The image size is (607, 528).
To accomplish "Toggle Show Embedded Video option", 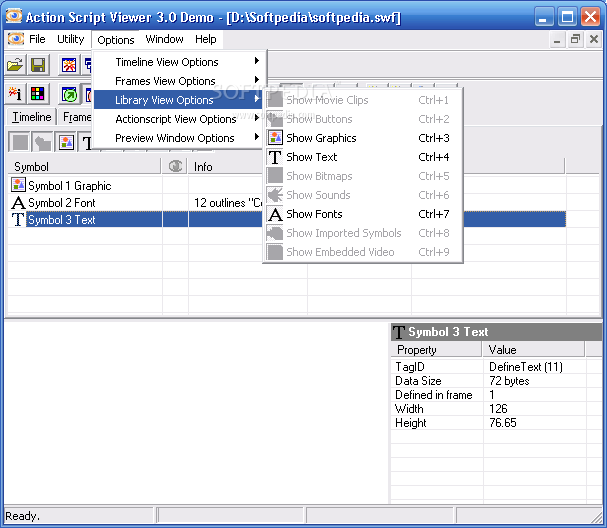I will 363,252.
